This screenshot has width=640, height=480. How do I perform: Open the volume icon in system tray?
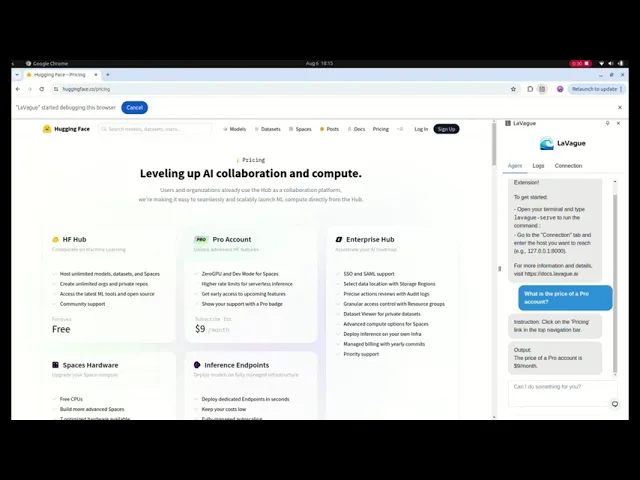point(611,64)
